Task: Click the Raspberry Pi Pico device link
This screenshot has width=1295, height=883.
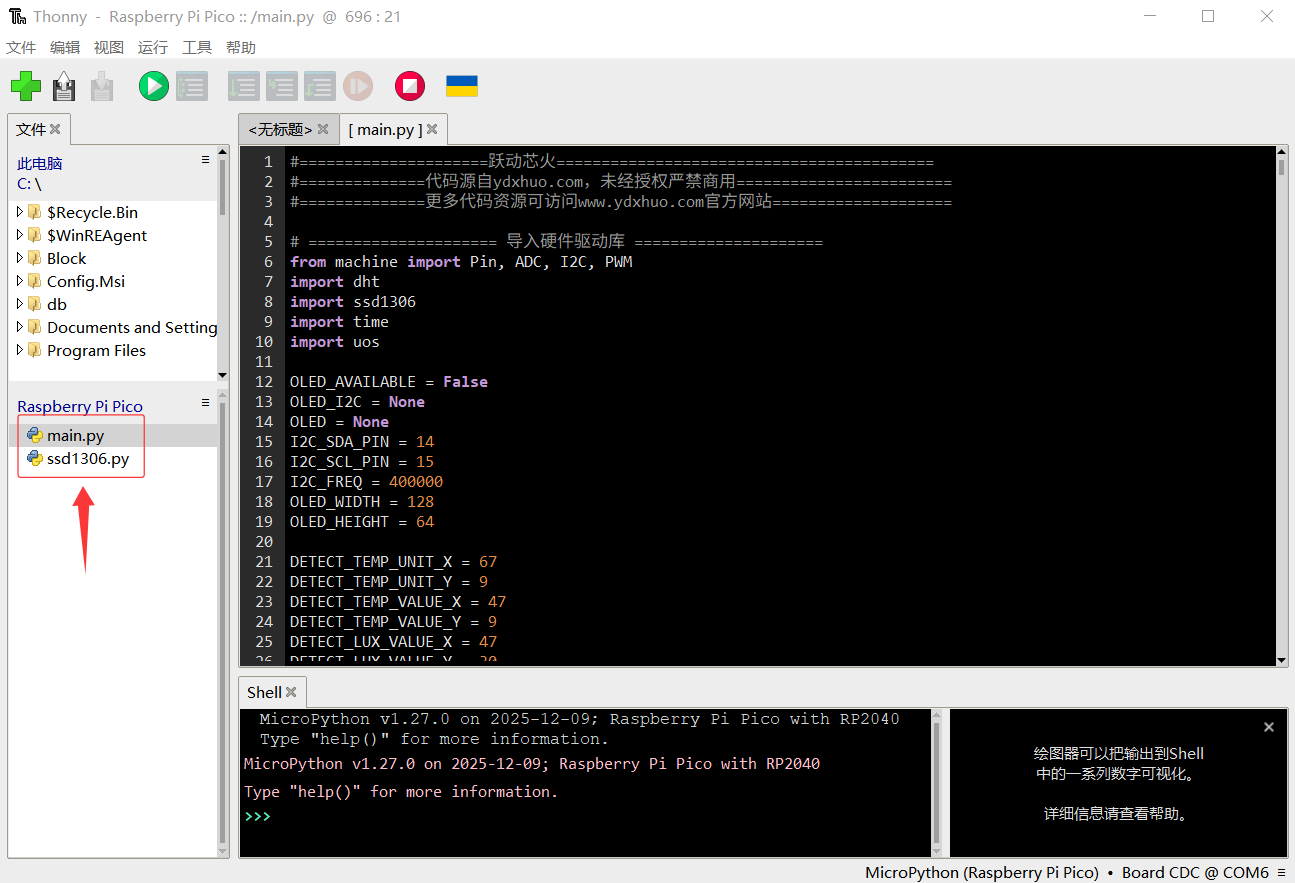Action: click(x=80, y=406)
